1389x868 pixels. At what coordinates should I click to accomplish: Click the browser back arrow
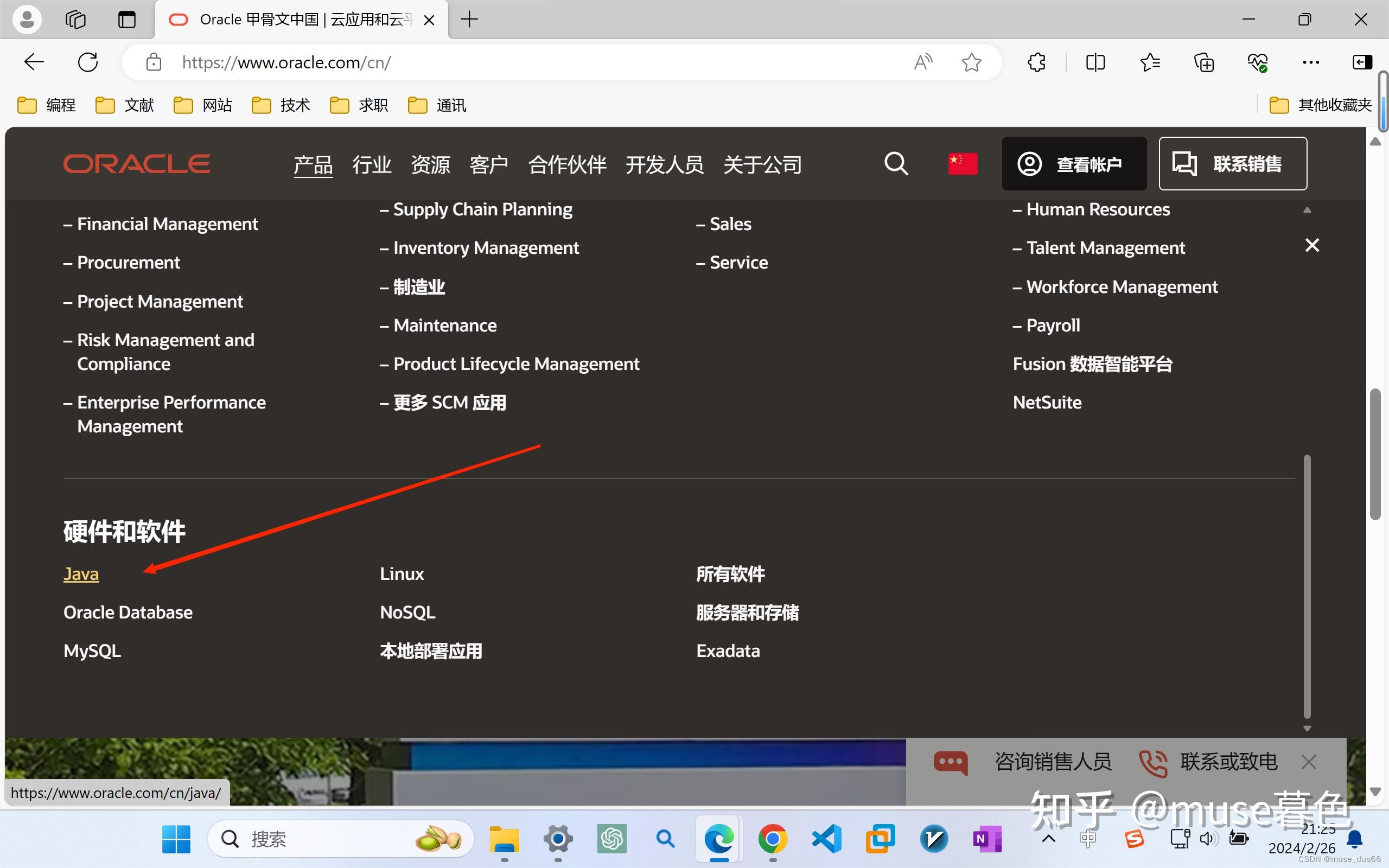pyautogui.click(x=33, y=62)
